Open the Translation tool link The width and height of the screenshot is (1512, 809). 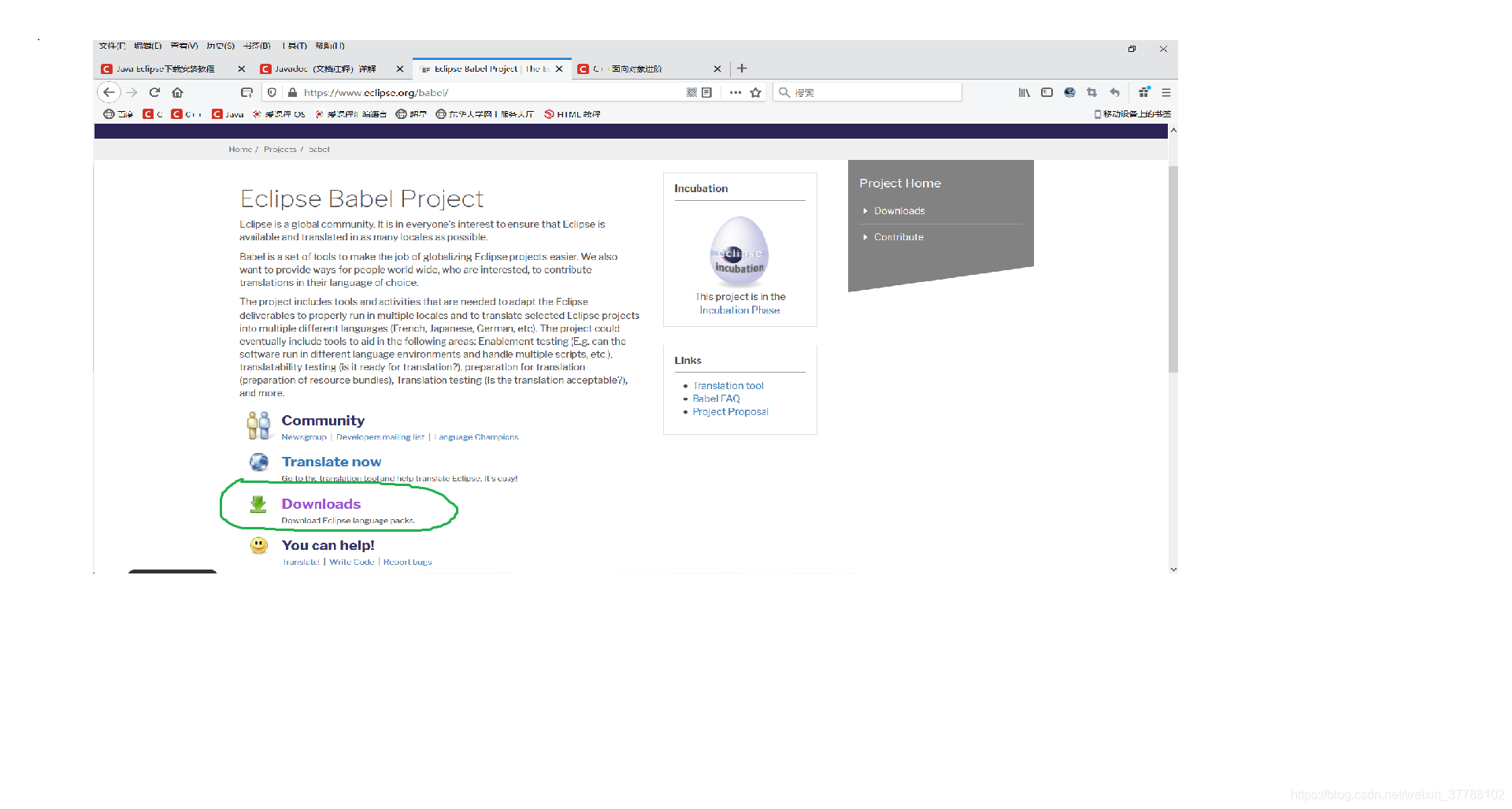[x=728, y=386]
